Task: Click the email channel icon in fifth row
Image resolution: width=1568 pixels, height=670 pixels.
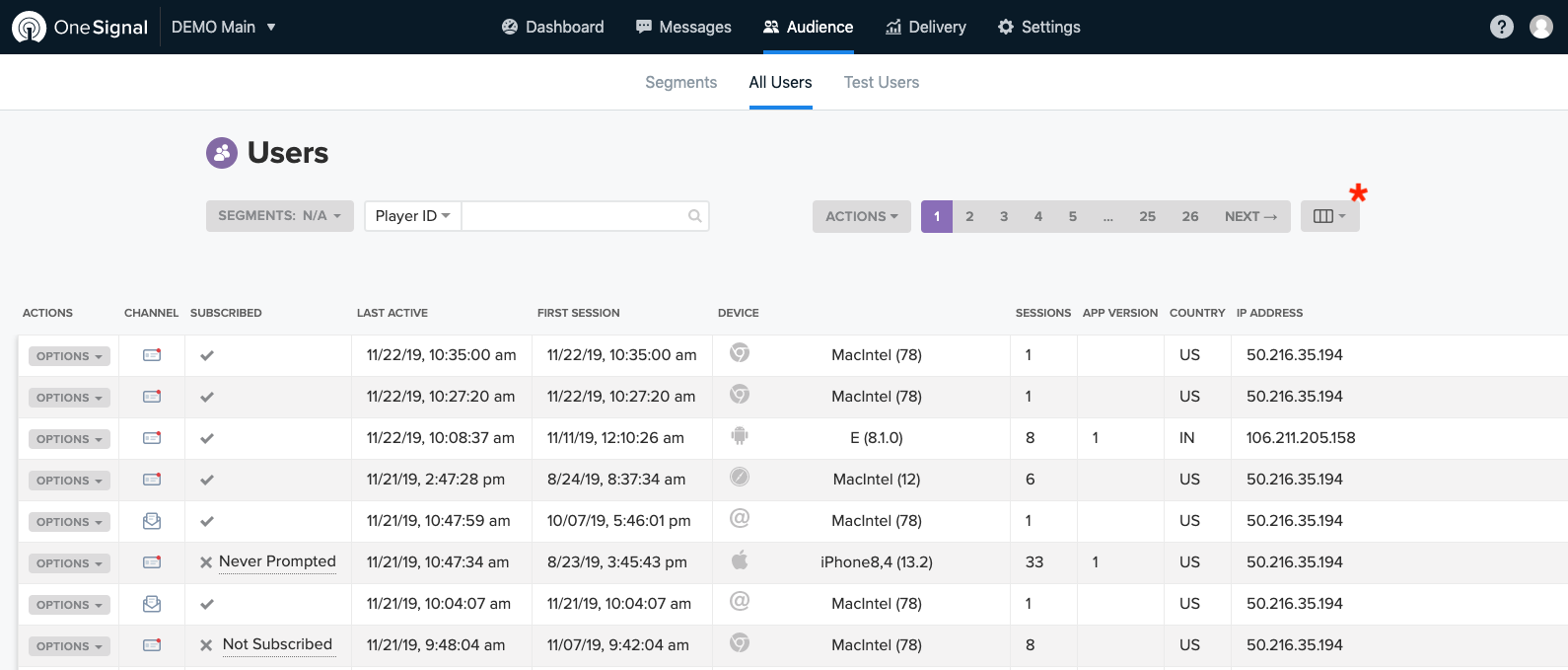Action: [152, 521]
